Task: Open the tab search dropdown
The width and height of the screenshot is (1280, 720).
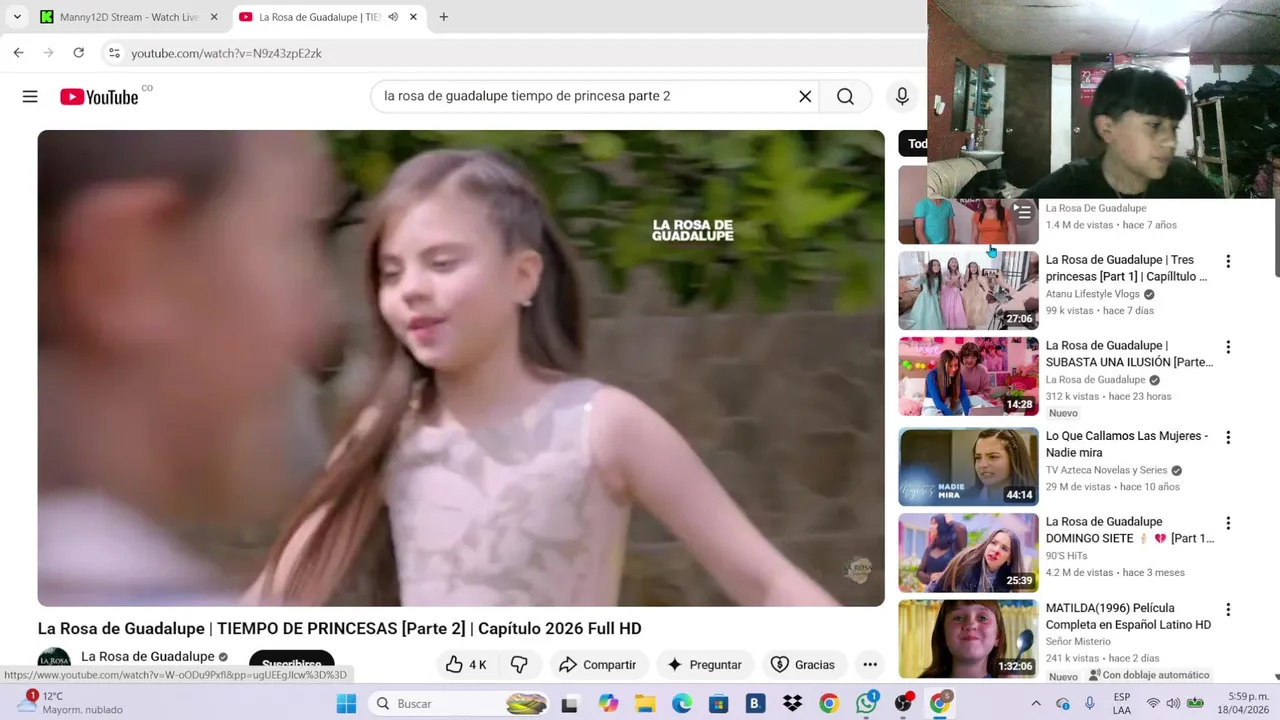Action: point(16,17)
